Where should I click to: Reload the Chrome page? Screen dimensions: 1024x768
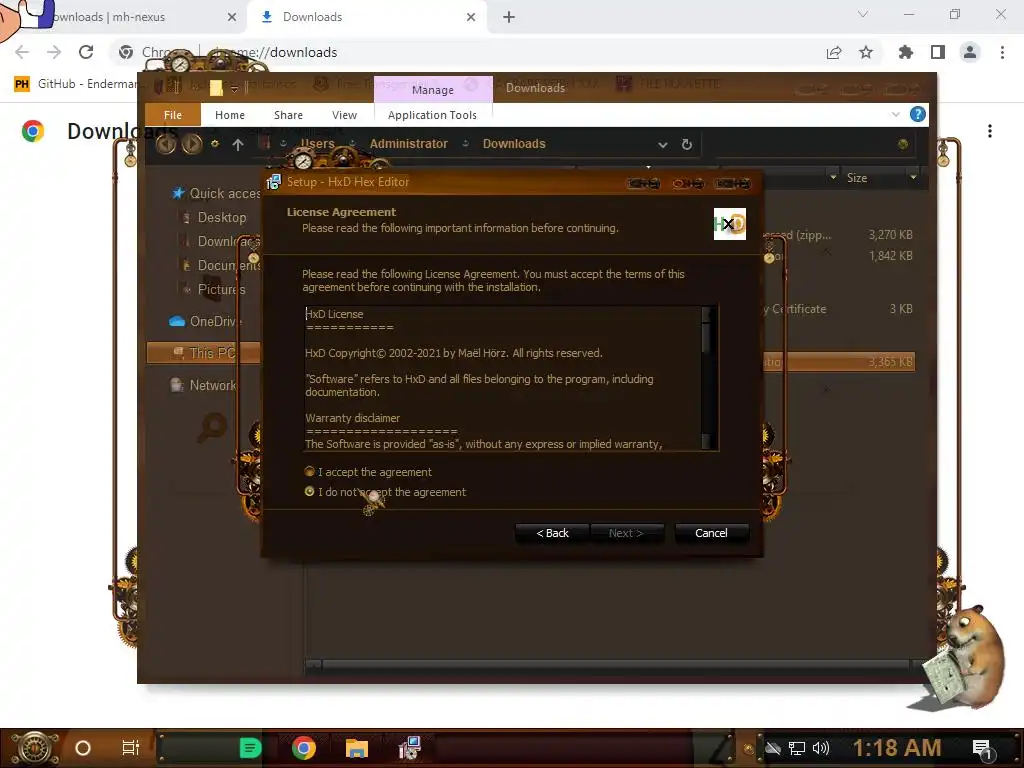86,52
